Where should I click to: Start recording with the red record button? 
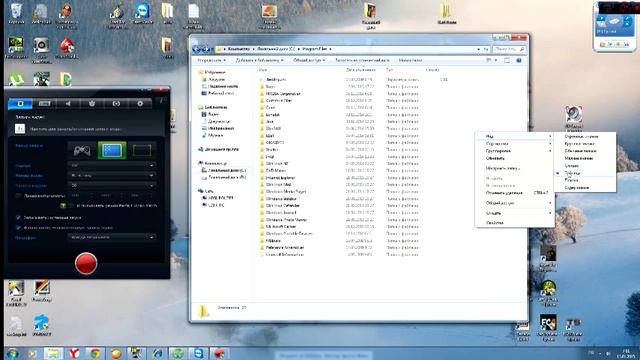[86, 263]
